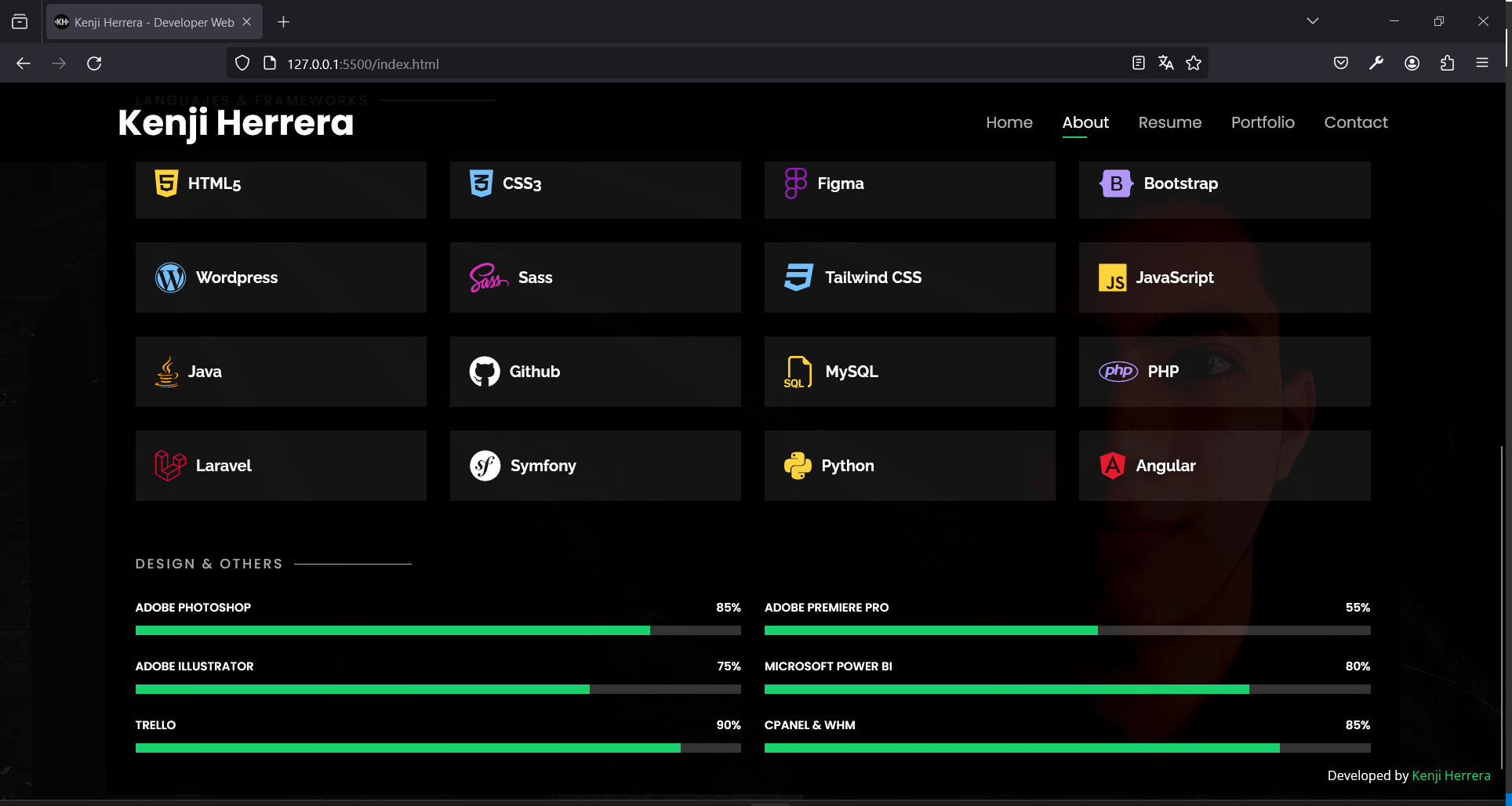Bookmark this page with the star icon
Image resolution: width=1512 pixels, height=806 pixels.
[x=1194, y=64]
